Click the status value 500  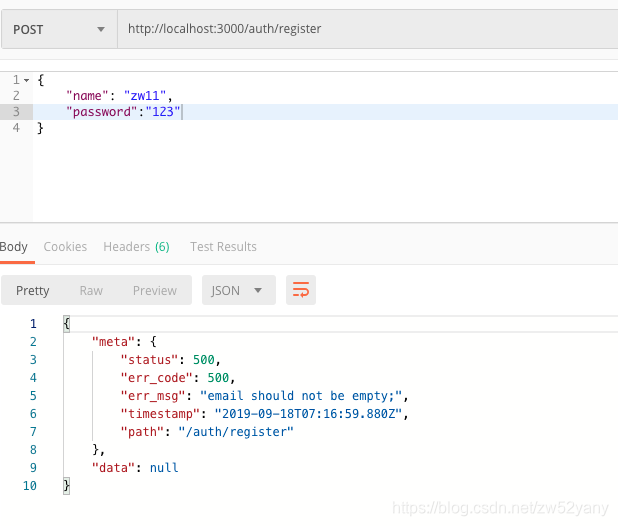tap(203, 360)
